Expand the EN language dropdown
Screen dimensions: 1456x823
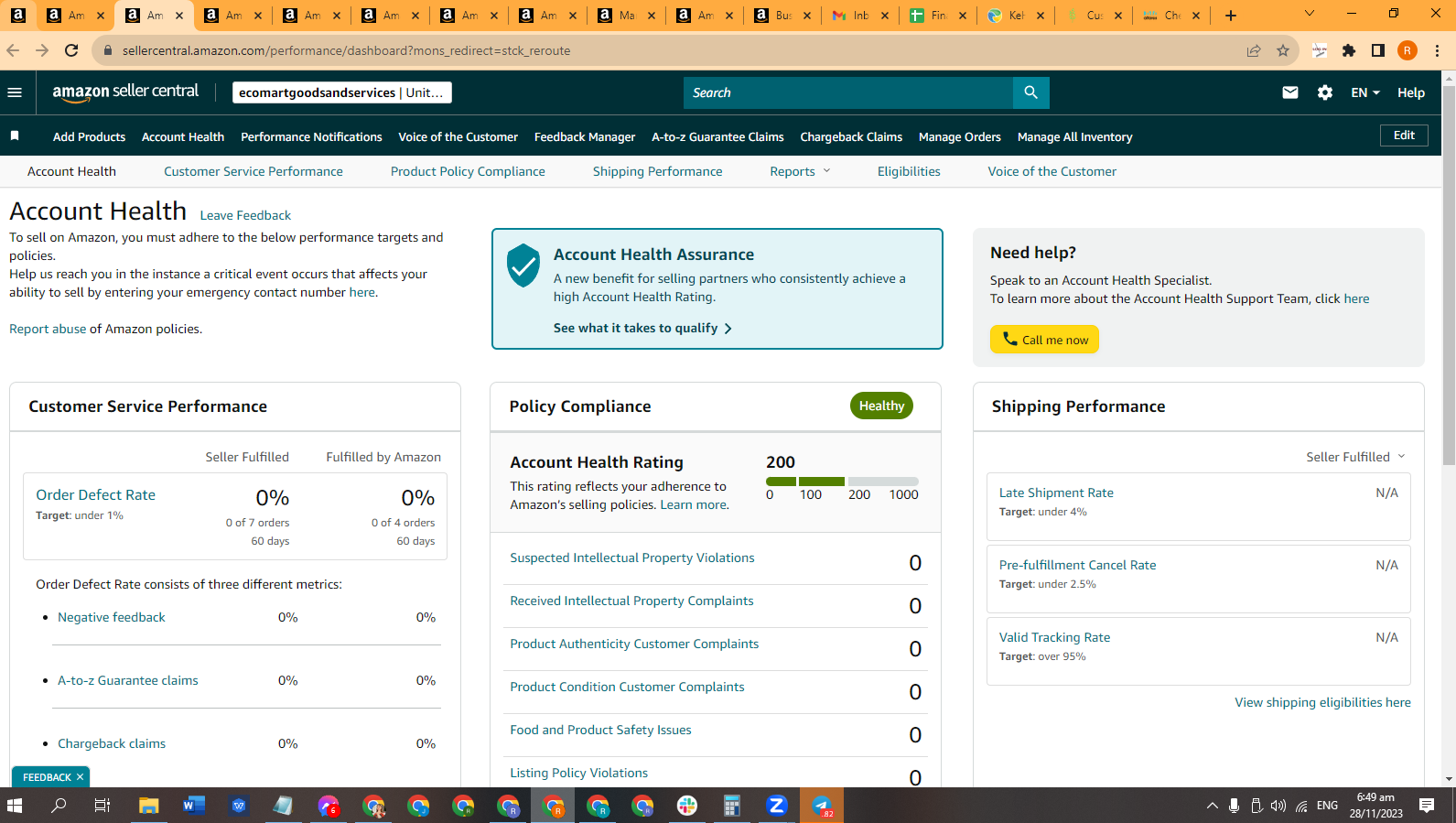click(x=1365, y=92)
